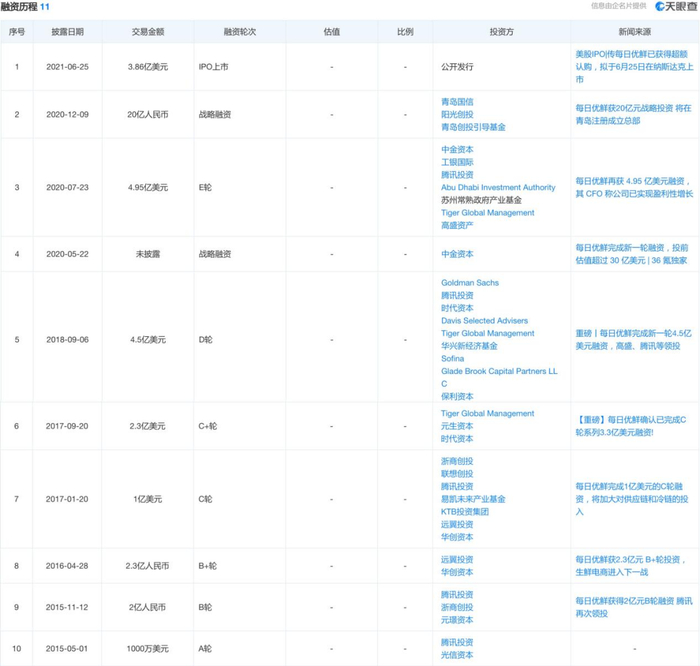The width and height of the screenshot is (700, 666).
Task: Open news link 每日优鲜获20亿元战略投资
Action: pos(633,114)
